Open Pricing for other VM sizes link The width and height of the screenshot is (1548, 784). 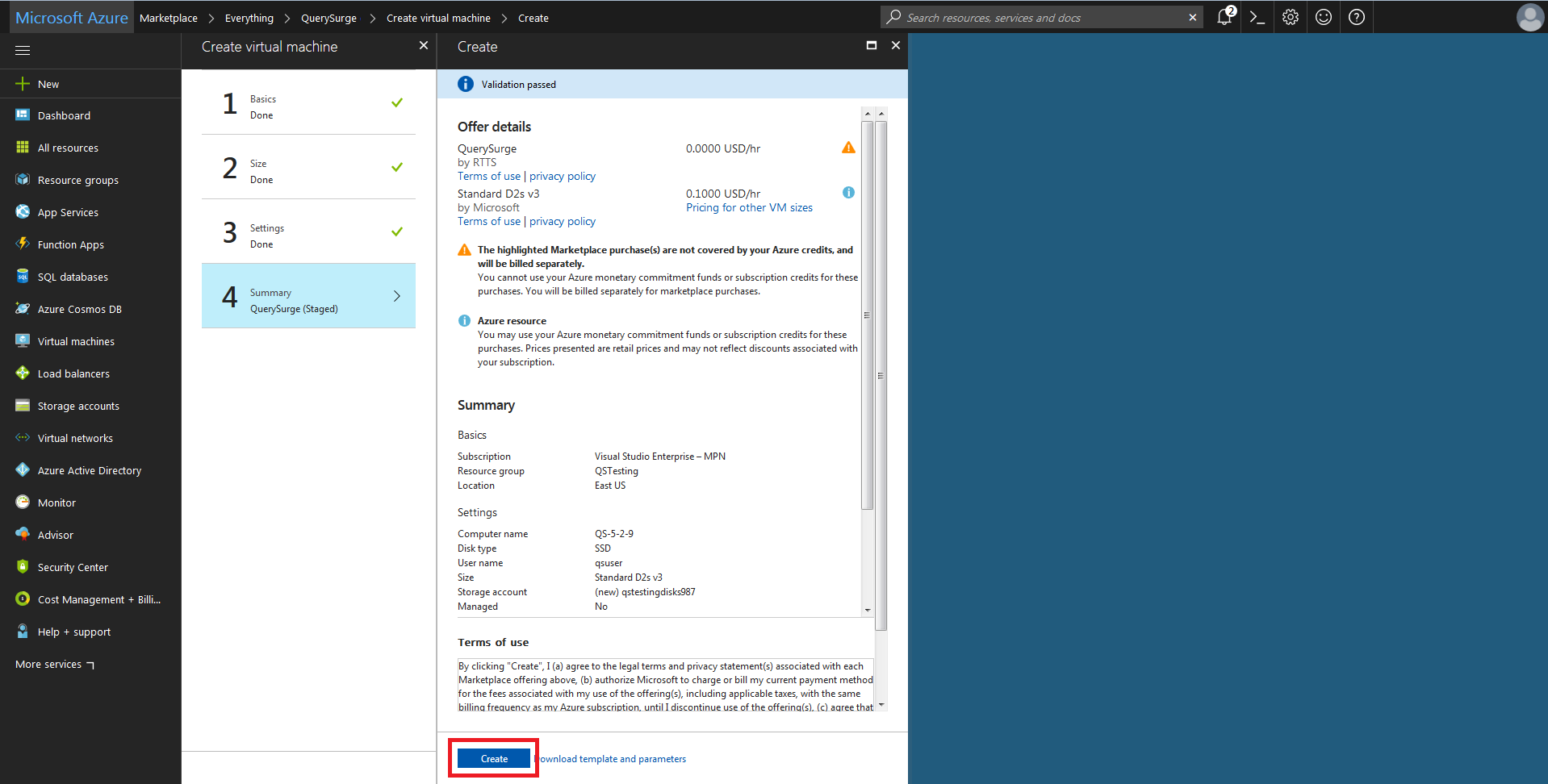click(749, 208)
